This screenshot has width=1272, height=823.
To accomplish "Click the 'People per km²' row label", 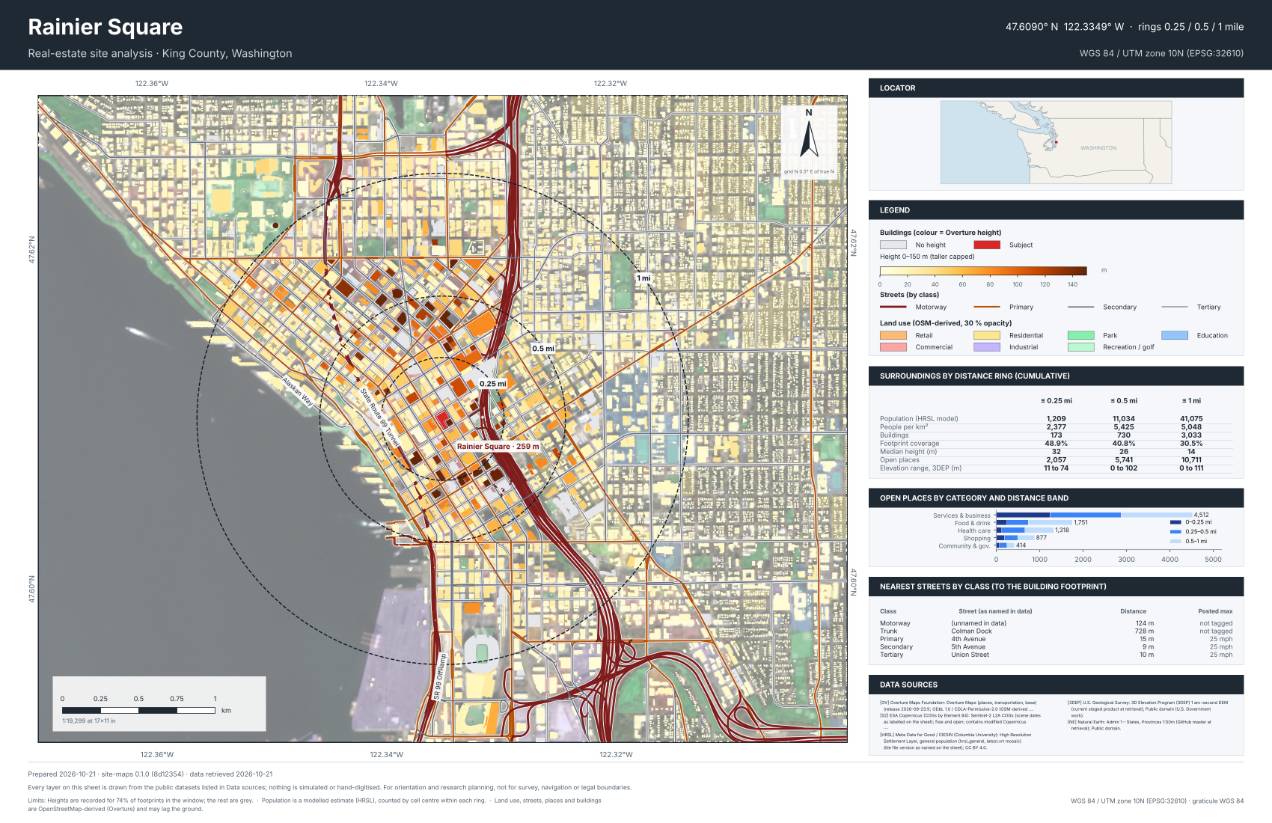I will (904, 427).
